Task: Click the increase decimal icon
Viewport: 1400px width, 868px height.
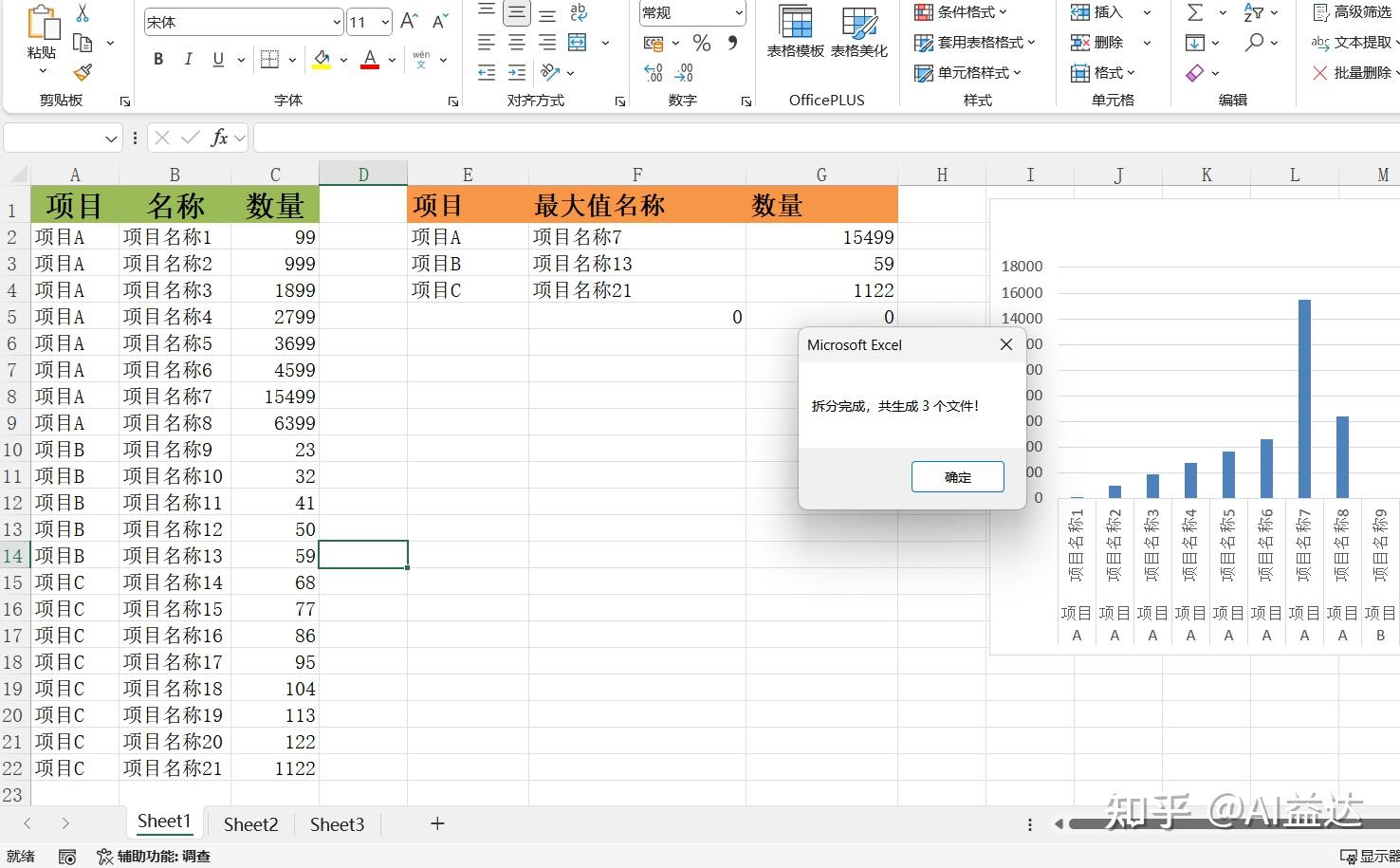Action: [653, 72]
